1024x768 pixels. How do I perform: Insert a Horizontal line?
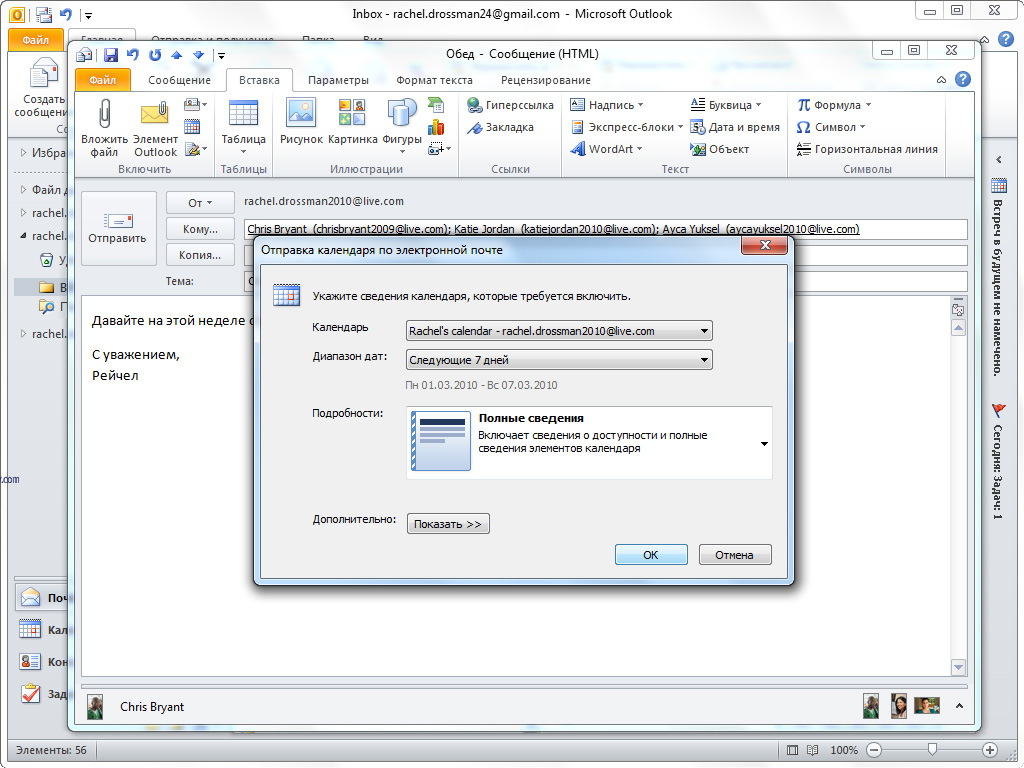point(867,150)
